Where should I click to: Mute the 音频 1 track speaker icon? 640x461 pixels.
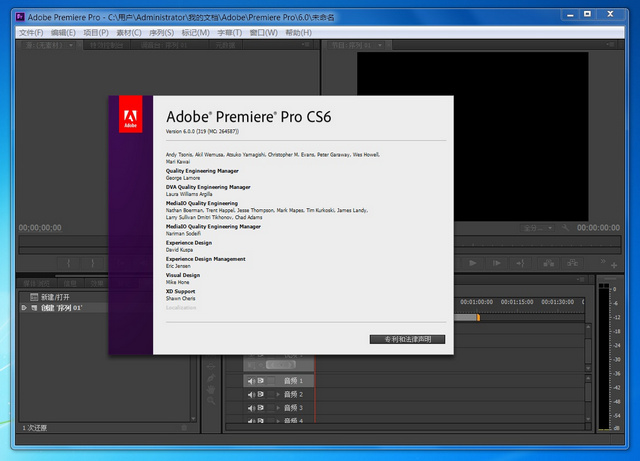tap(251, 381)
